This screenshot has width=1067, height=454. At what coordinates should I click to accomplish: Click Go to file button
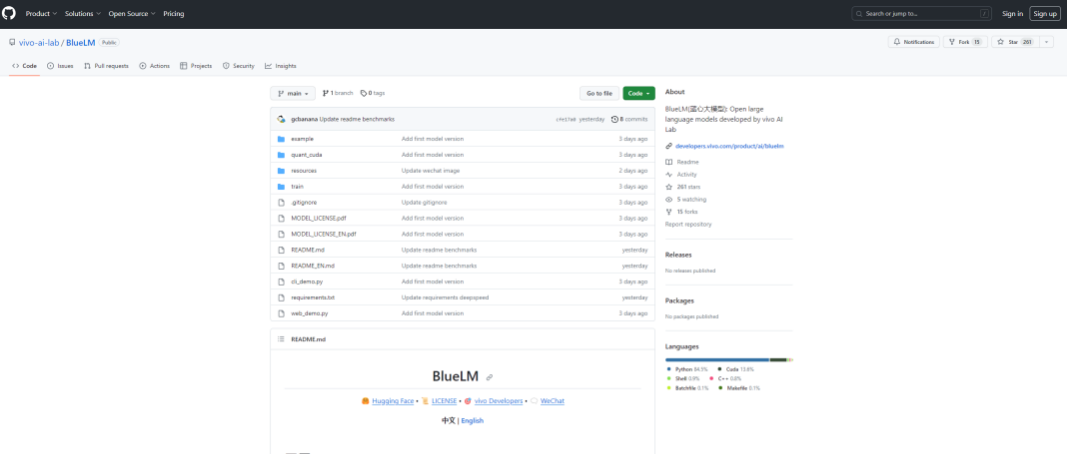pyautogui.click(x=600, y=93)
